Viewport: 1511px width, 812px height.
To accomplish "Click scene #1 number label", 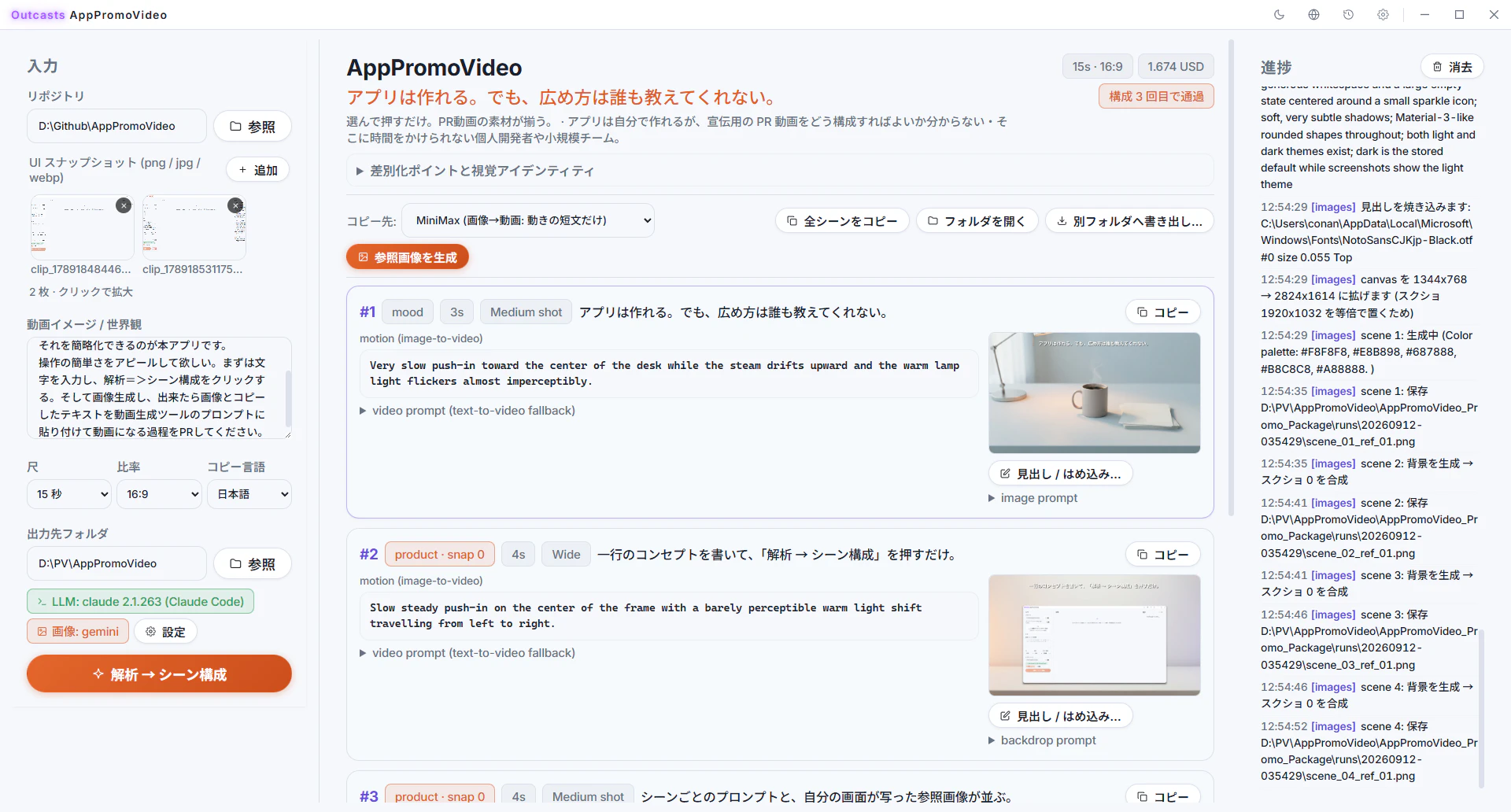I will (x=368, y=312).
